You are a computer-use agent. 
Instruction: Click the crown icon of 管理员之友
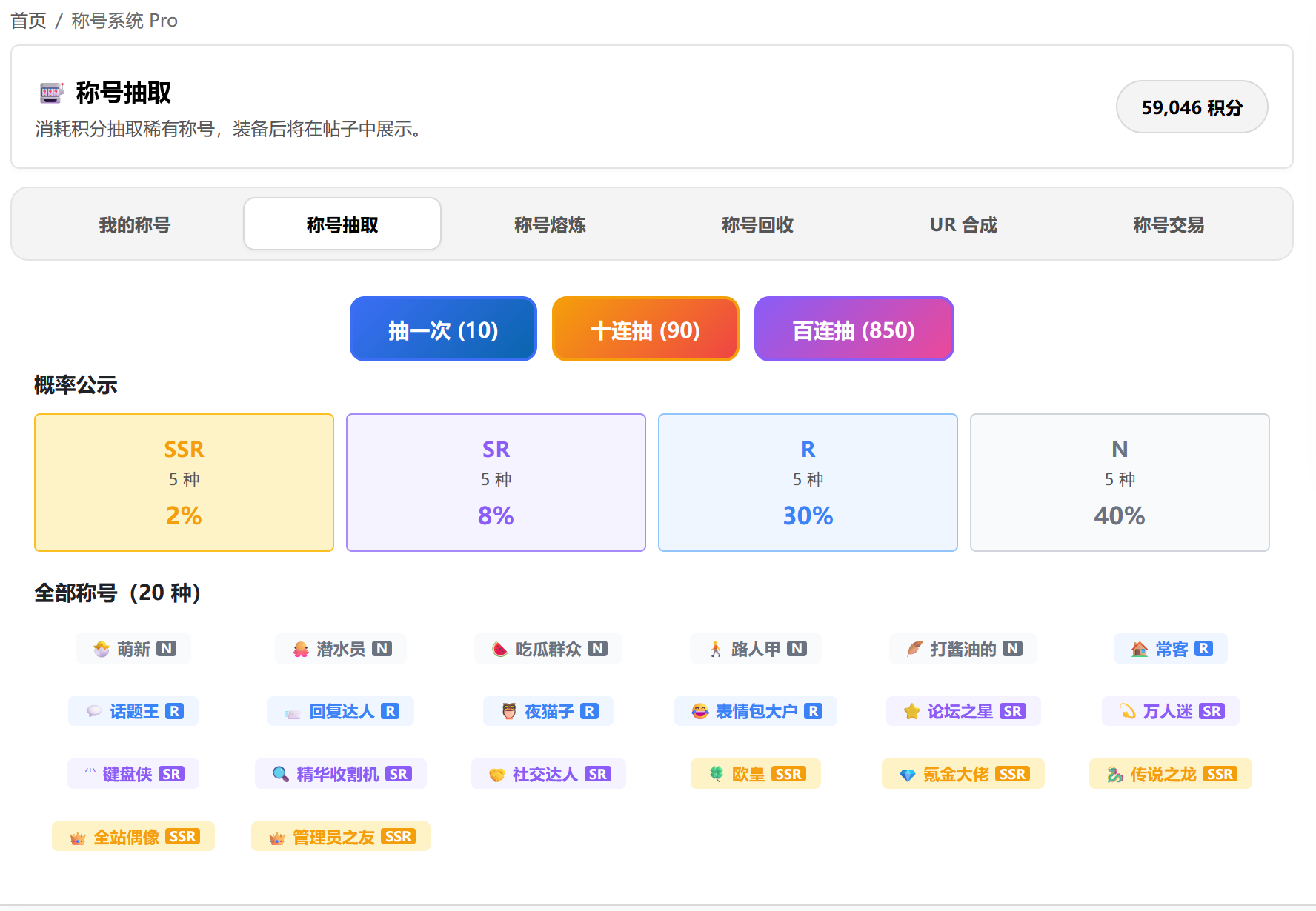(x=277, y=838)
